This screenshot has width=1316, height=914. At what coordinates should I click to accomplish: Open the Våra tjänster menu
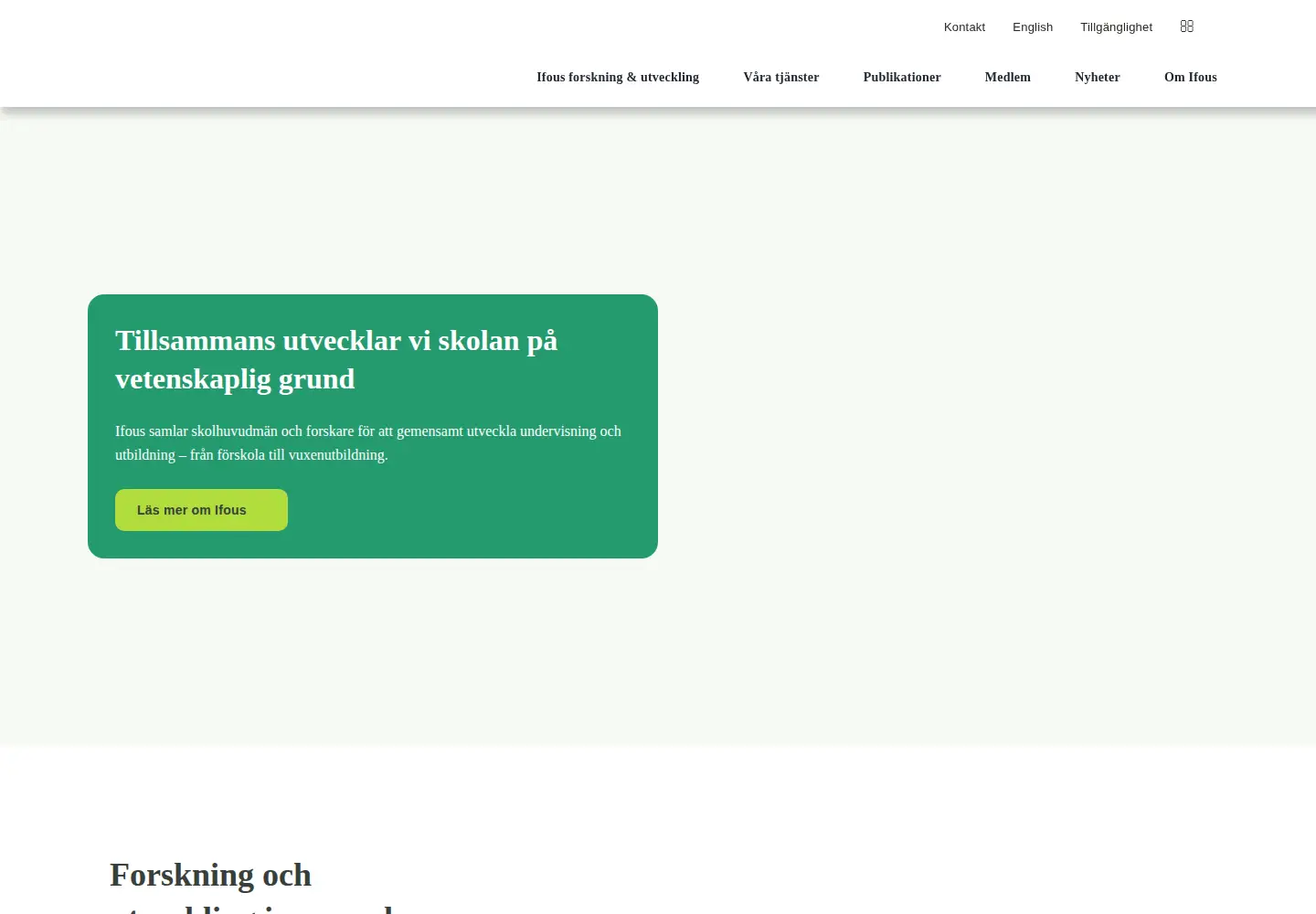(x=781, y=78)
